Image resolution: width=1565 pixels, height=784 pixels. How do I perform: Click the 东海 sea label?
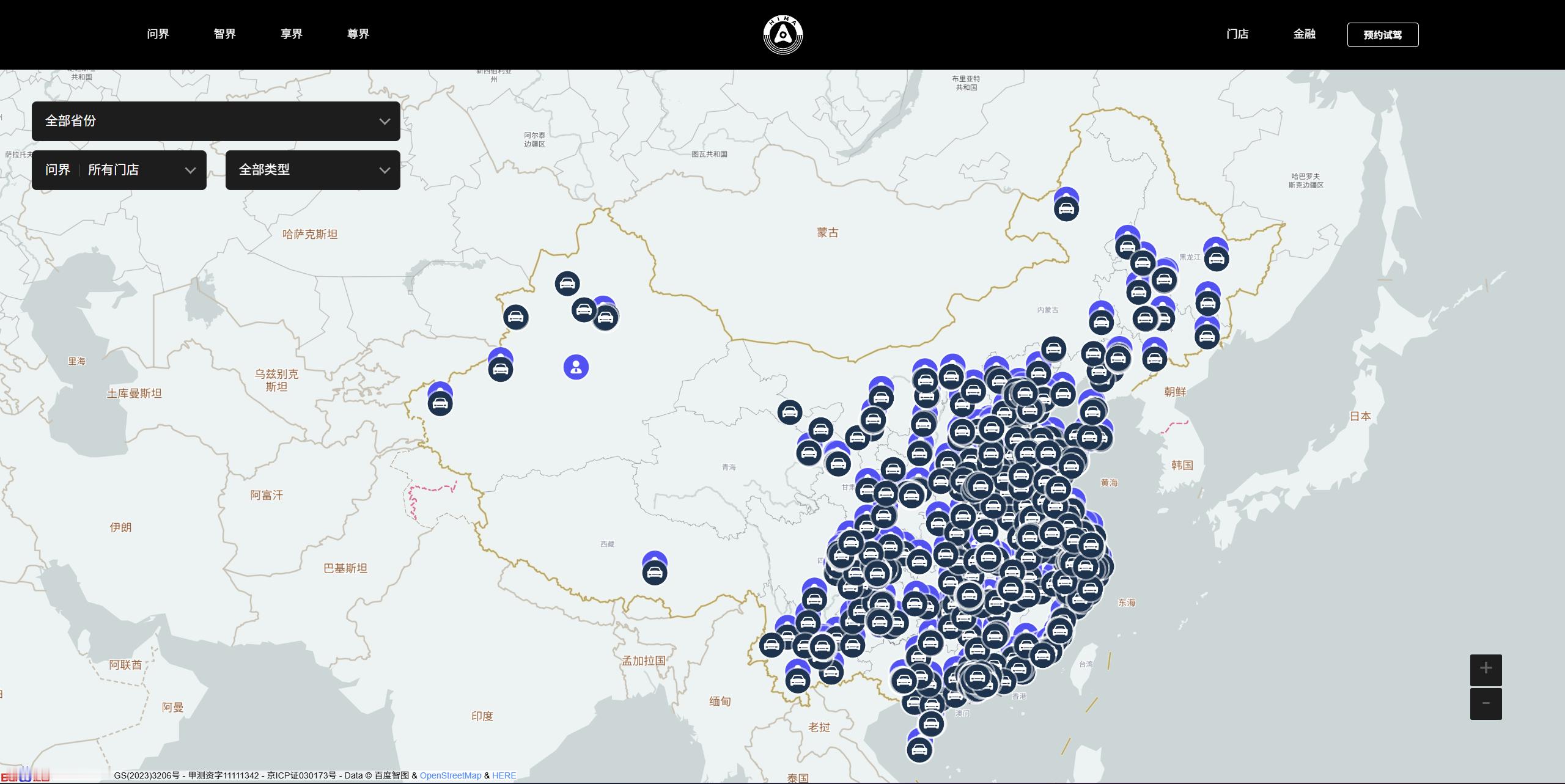coord(1127,603)
